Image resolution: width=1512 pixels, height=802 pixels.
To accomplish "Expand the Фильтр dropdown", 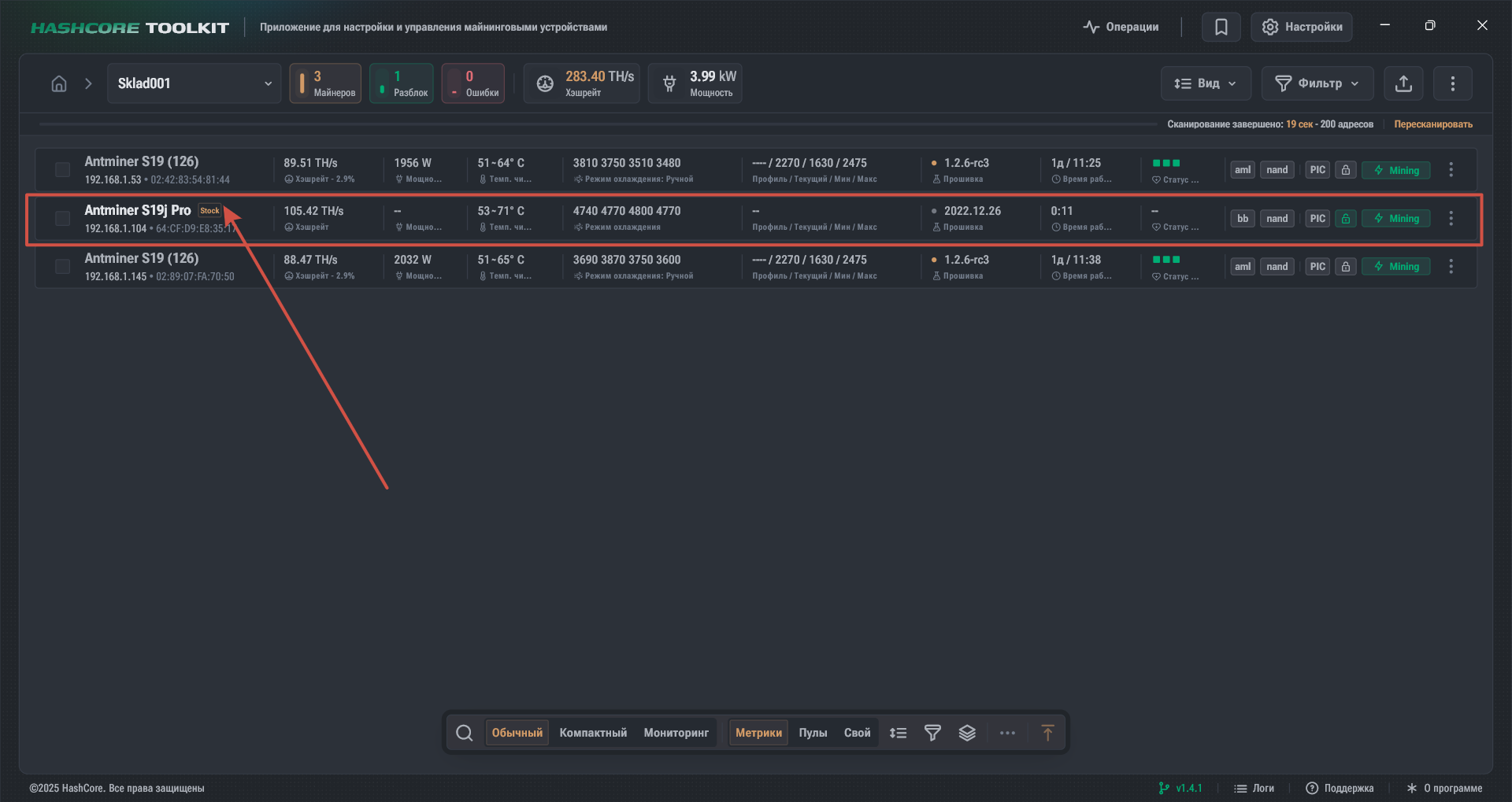I will coord(1317,83).
